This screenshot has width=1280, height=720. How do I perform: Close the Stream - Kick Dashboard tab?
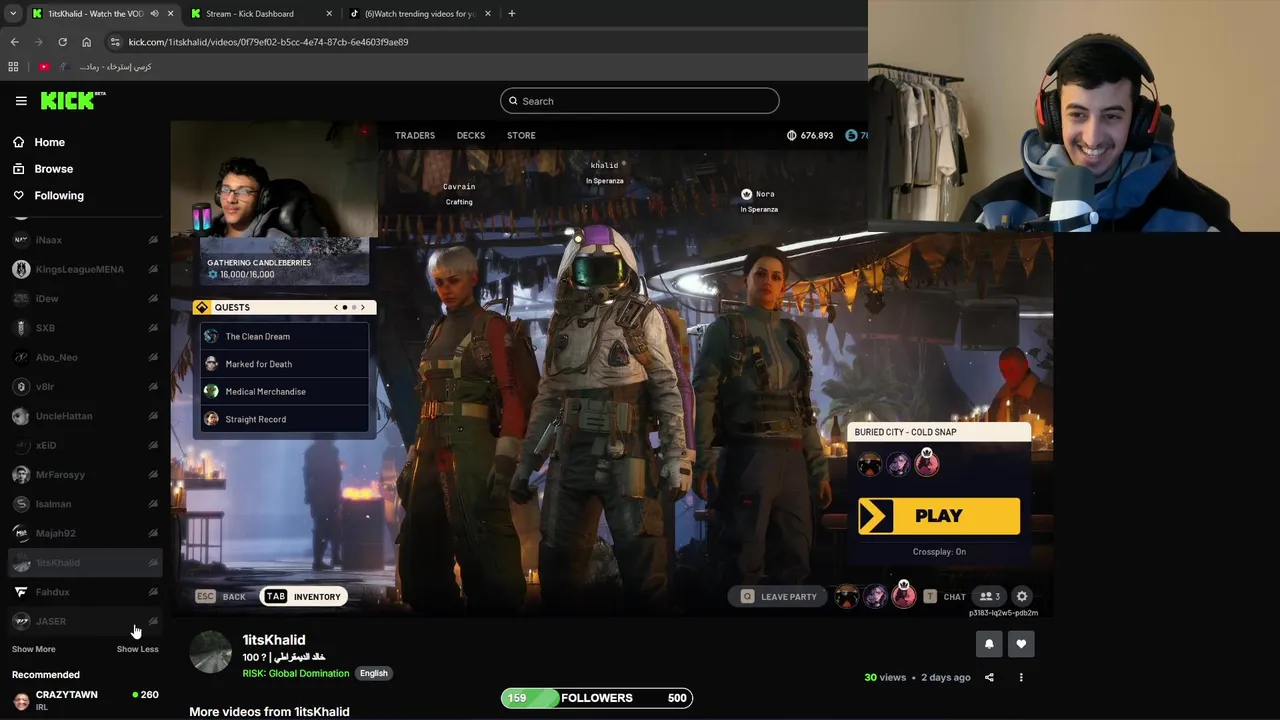click(x=329, y=14)
